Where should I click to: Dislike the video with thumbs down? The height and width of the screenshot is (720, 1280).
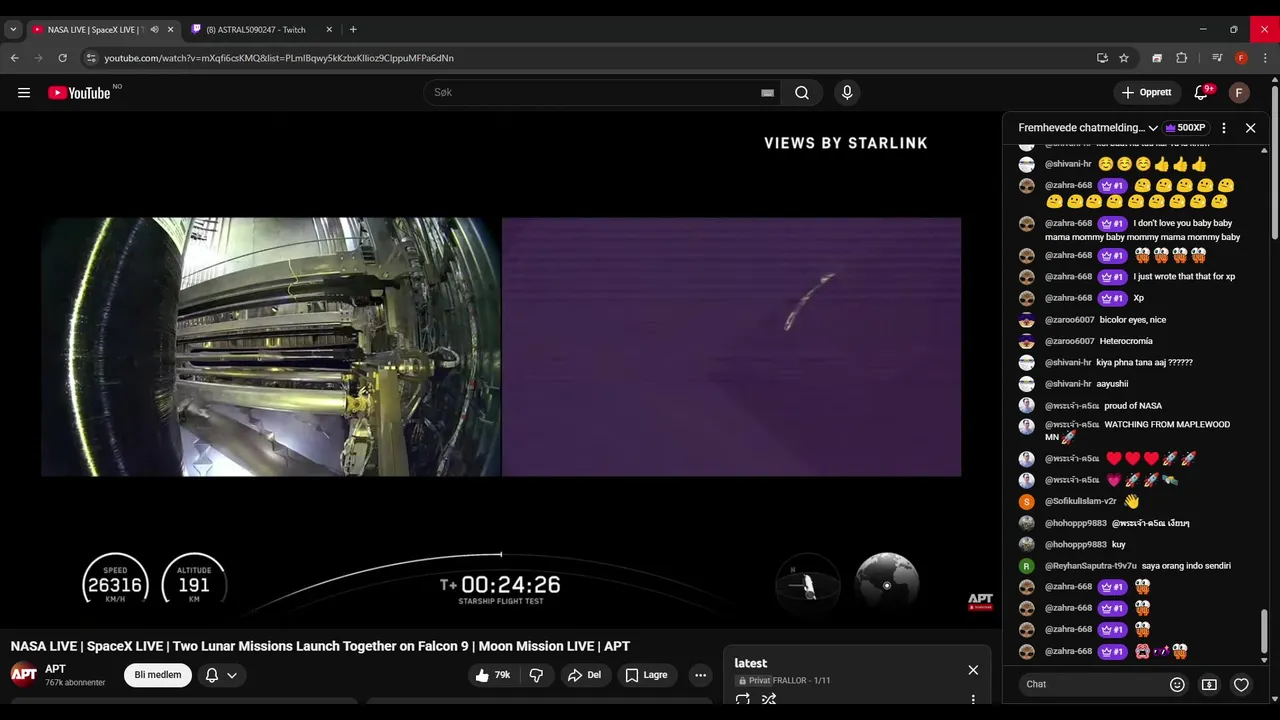[x=536, y=675]
